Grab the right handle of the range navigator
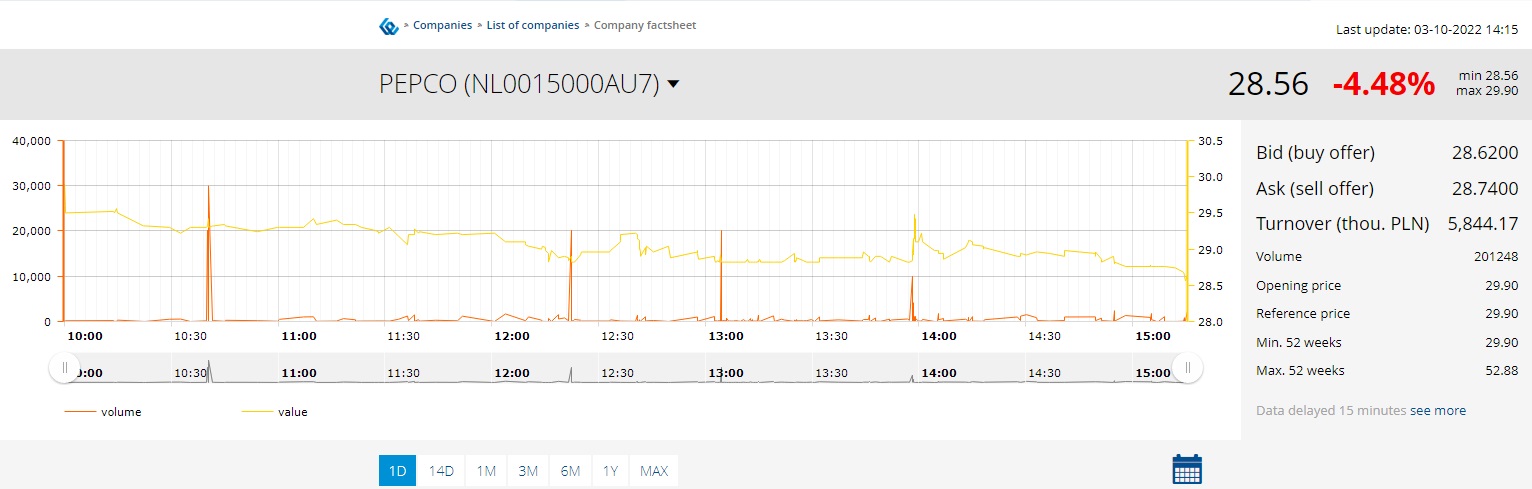 click(1188, 368)
